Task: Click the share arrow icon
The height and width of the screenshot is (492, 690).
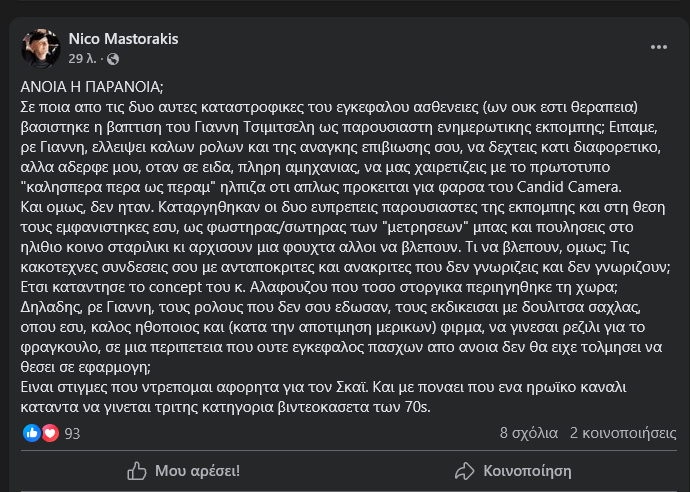Action: tap(465, 471)
